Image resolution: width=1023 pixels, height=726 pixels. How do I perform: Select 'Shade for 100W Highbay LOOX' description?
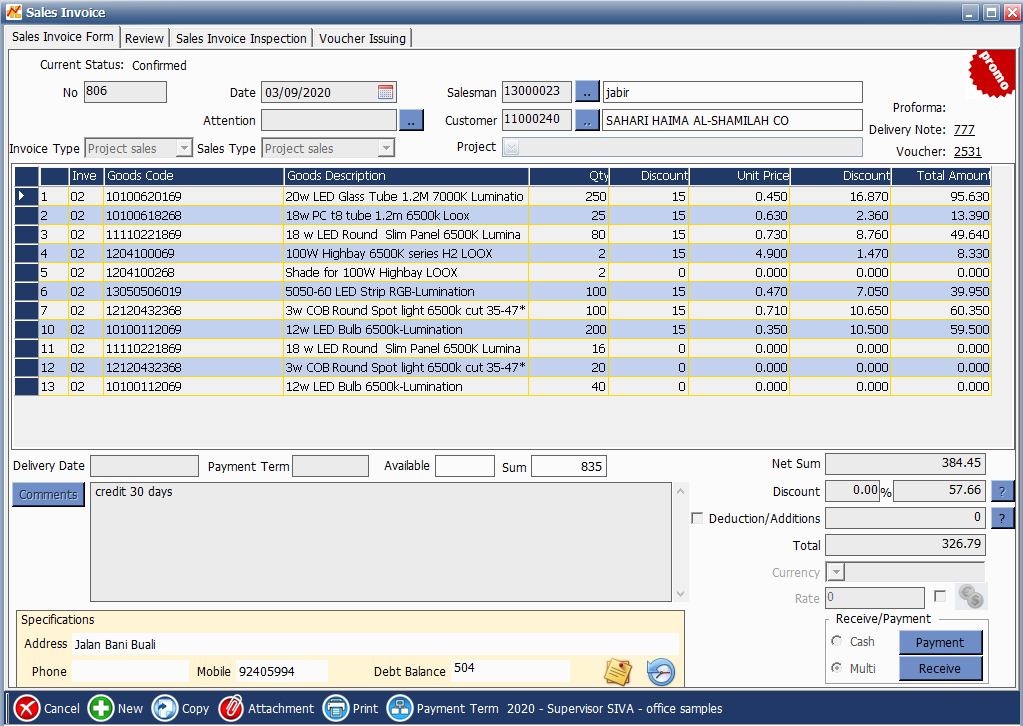click(406, 272)
